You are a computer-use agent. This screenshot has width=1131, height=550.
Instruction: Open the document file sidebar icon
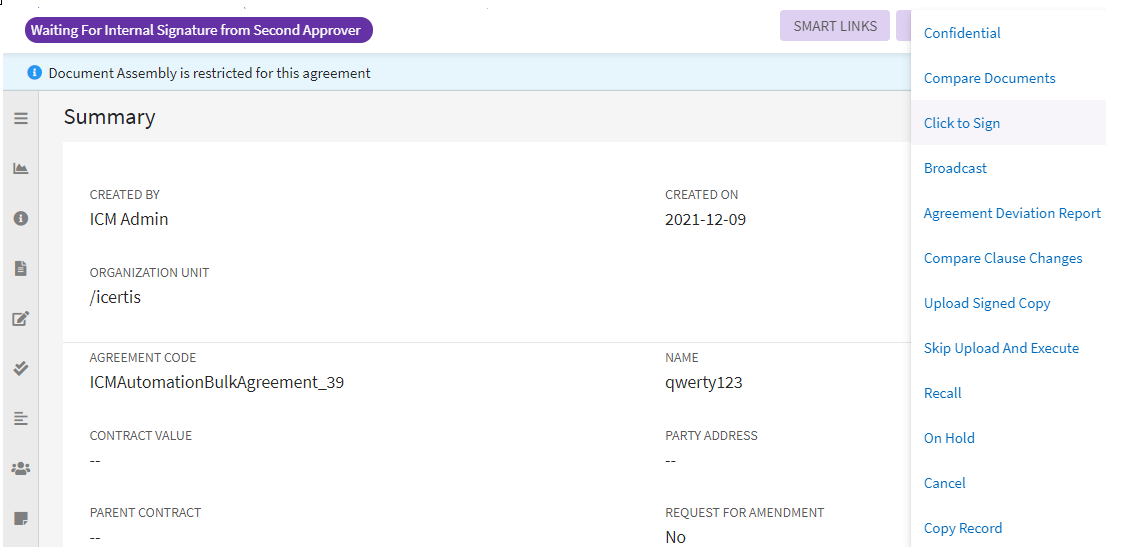20,268
